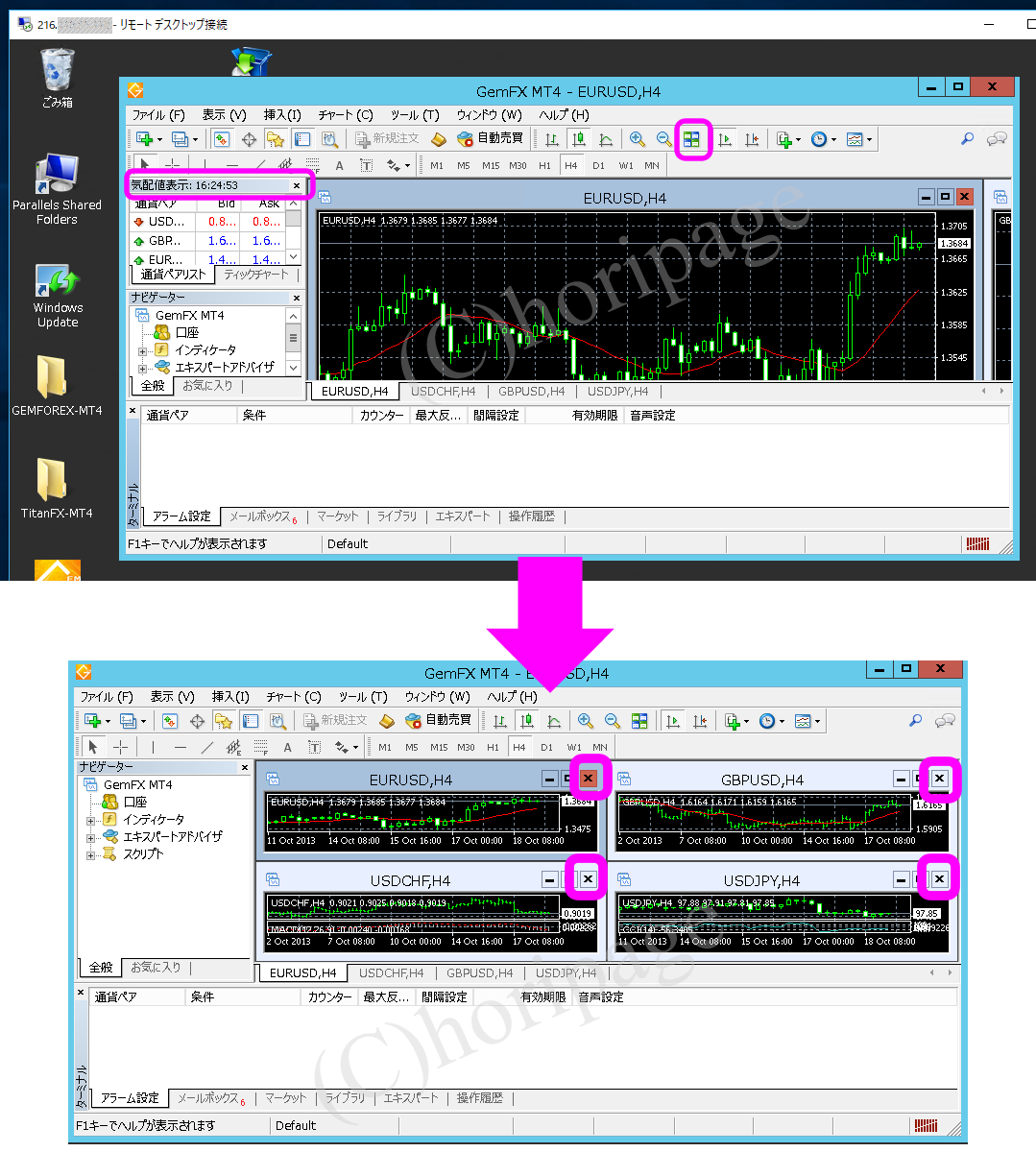Open chat bubbles icon in upper toolbar
Image resolution: width=1036 pixels, height=1152 pixels.
(998, 139)
